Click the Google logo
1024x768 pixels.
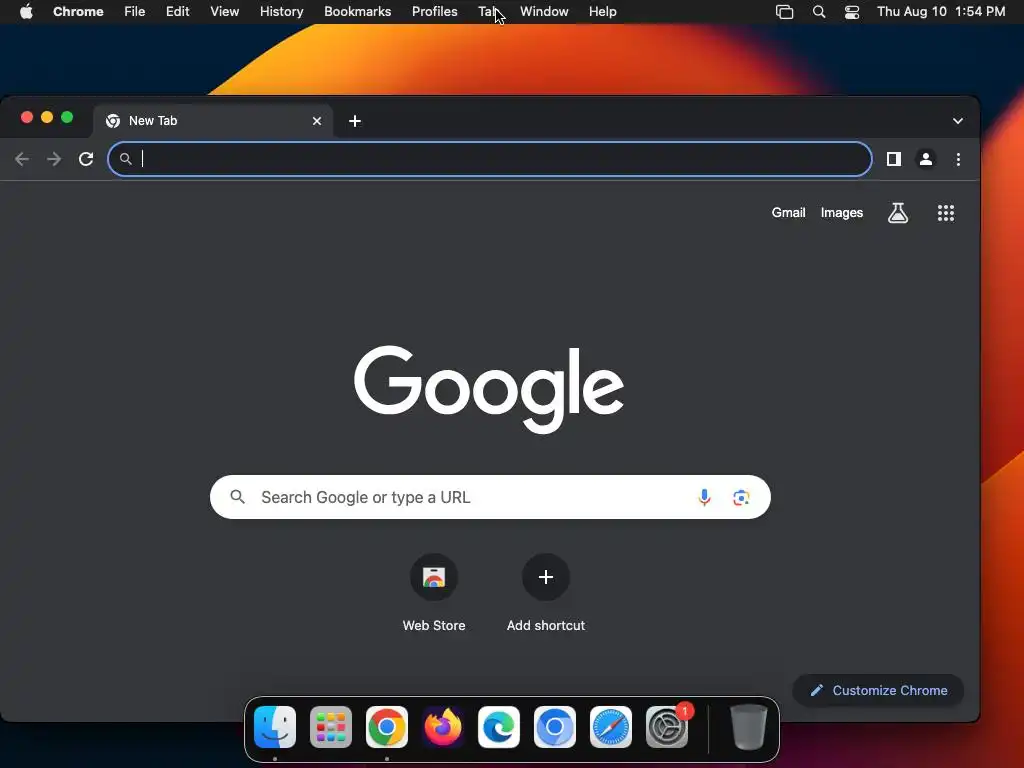click(x=488, y=389)
